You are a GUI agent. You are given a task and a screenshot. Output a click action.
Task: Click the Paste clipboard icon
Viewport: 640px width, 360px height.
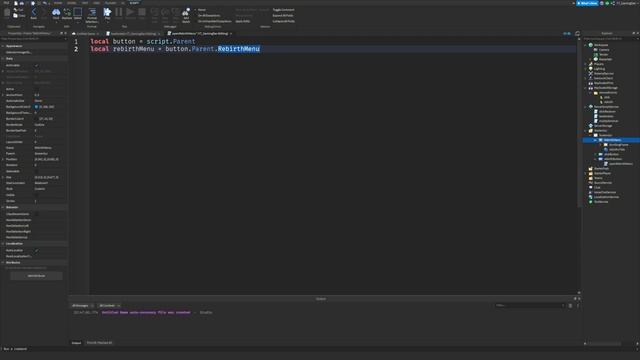coord(7,13)
